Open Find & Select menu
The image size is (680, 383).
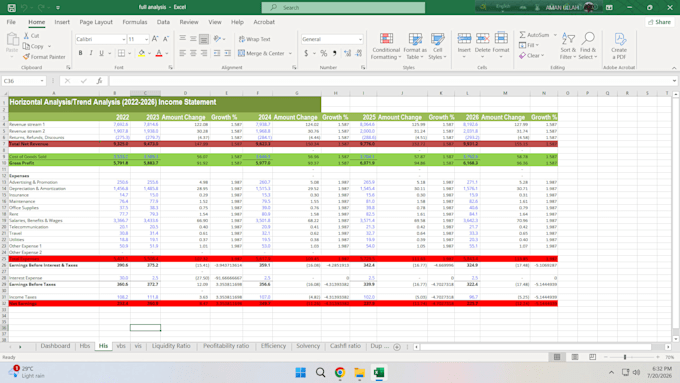tap(588, 46)
